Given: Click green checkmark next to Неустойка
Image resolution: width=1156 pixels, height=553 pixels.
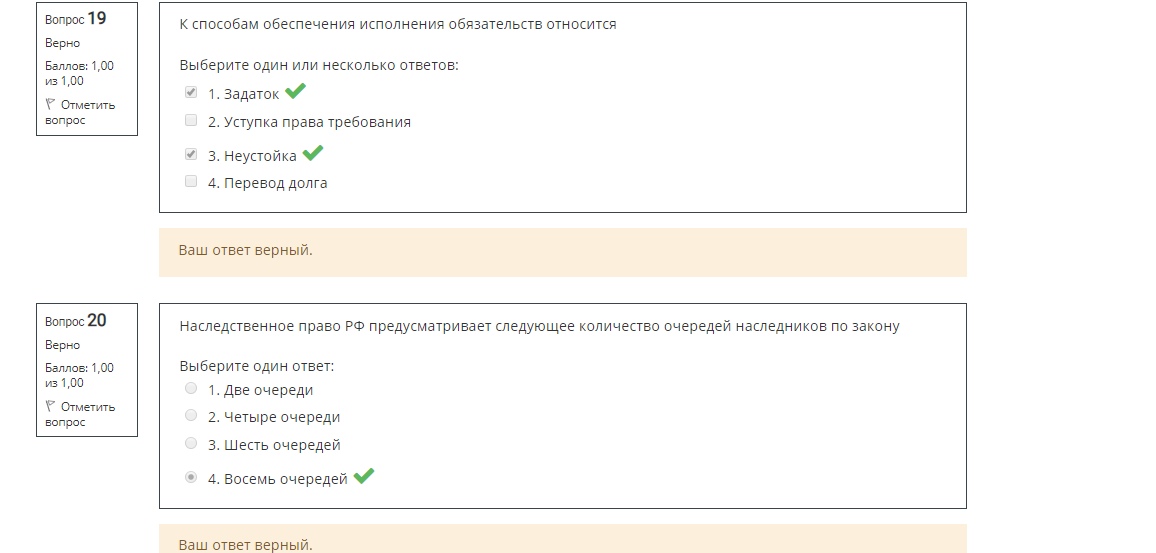Looking at the screenshot, I should pyautogui.click(x=313, y=153).
